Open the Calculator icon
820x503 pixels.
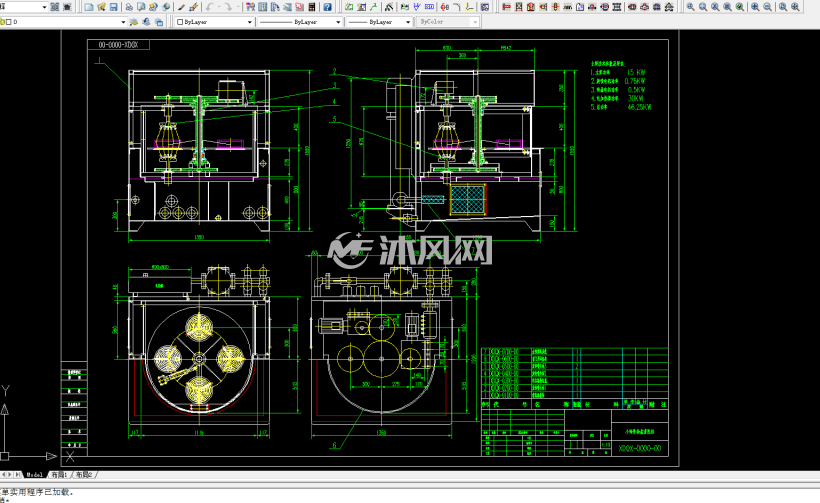(312, 7)
